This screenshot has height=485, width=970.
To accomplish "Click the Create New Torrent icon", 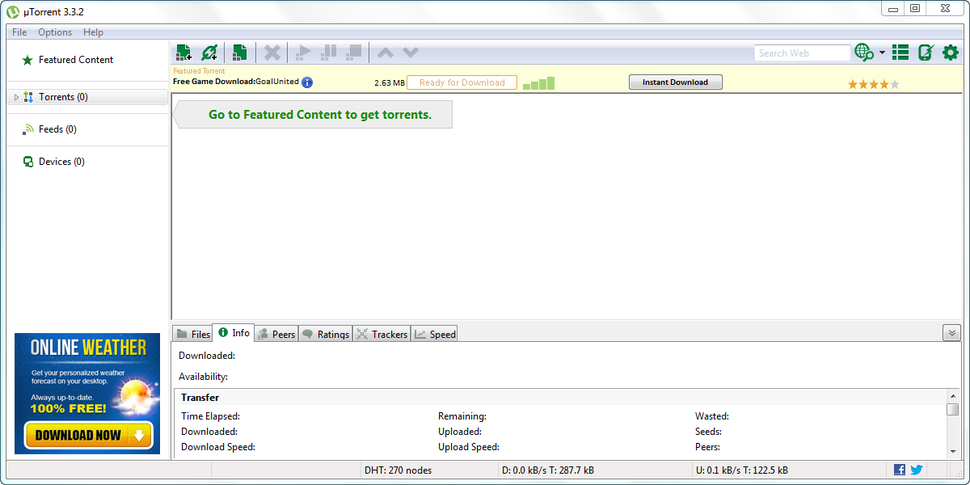I will coord(239,52).
